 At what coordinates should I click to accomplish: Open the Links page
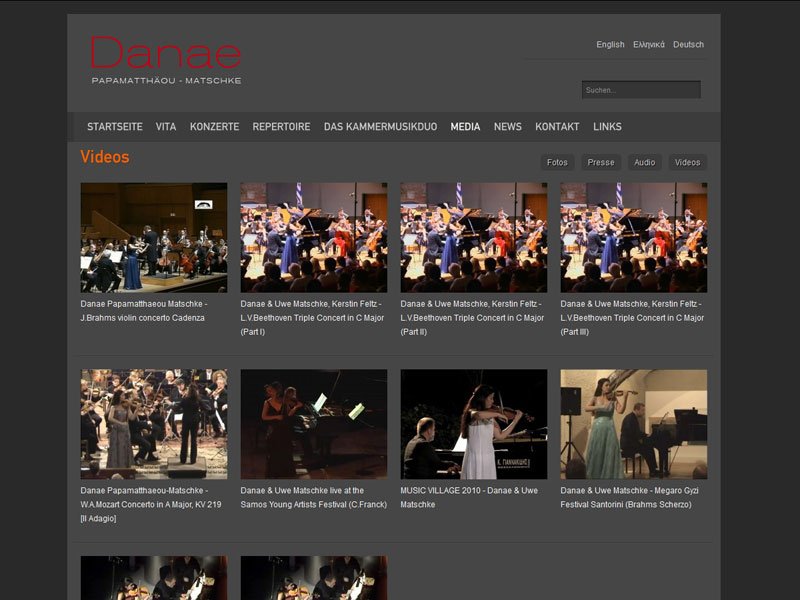pyautogui.click(x=607, y=127)
